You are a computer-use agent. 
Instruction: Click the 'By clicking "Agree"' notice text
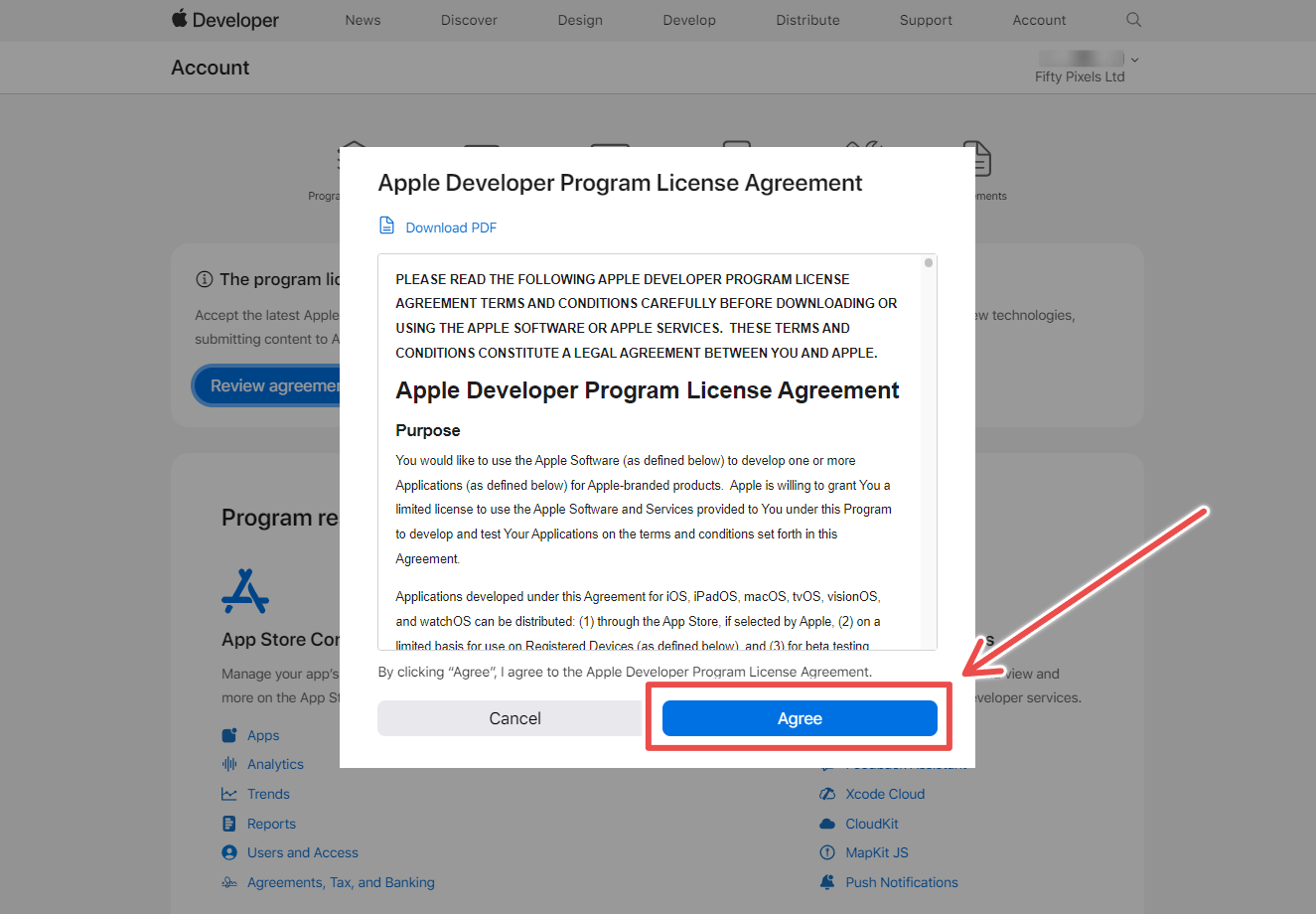[x=625, y=672]
